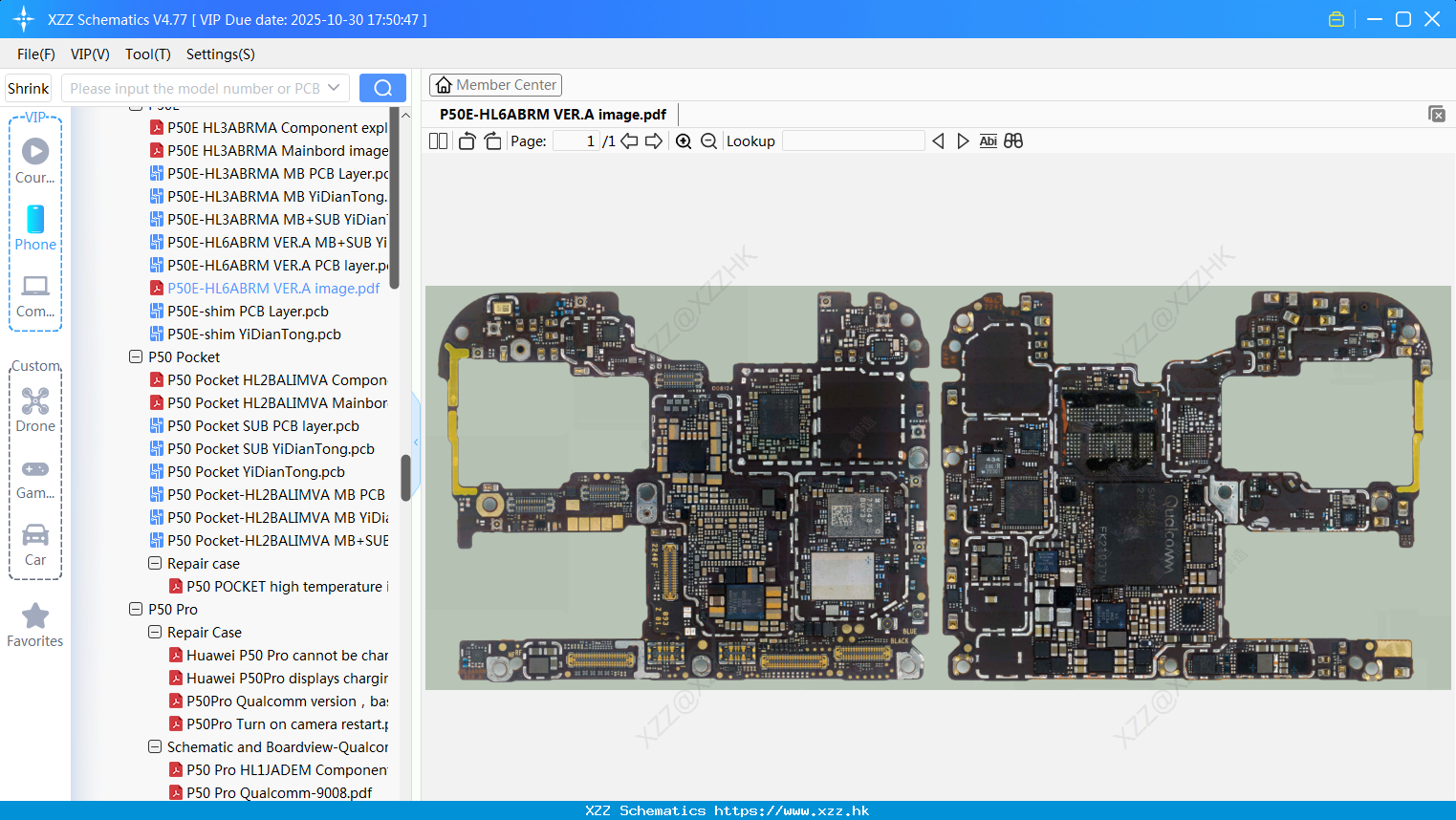This screenshot has width=1456, height=820.
Task: Collapse the P50 Pro folder
Action: click(x=136, y=609)
